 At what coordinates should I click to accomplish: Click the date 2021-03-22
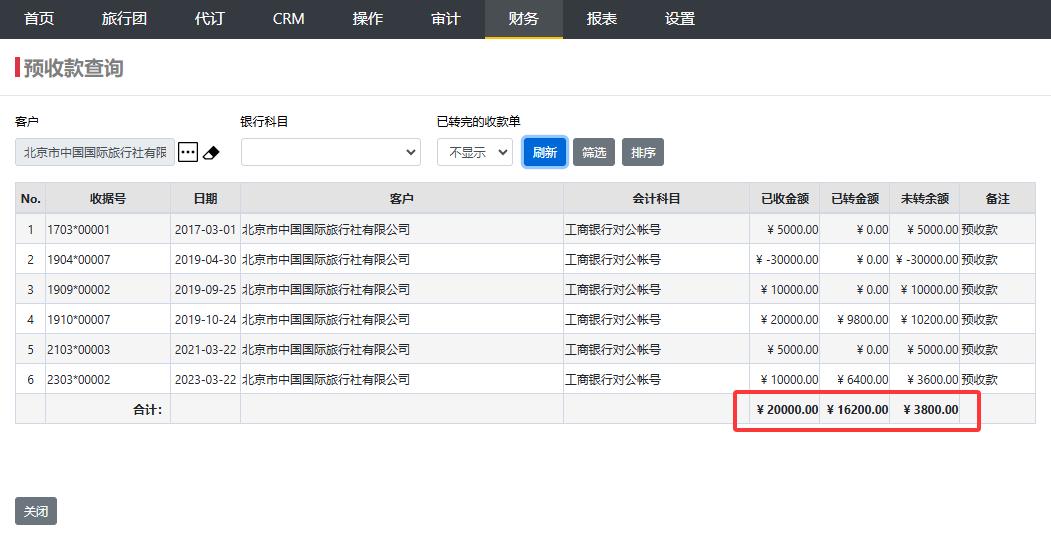(x=205, y=349)
